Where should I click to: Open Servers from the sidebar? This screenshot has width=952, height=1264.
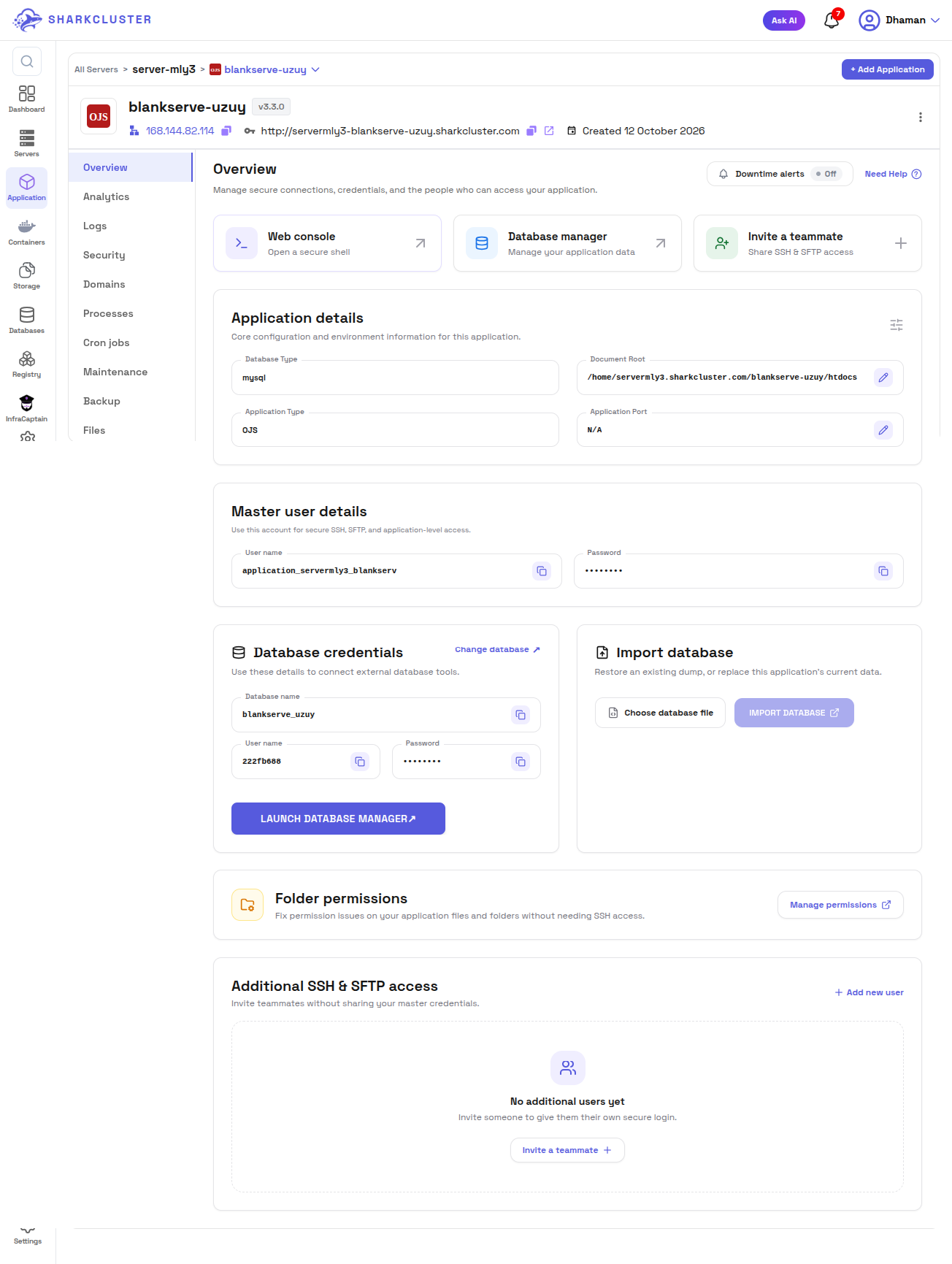27,143
